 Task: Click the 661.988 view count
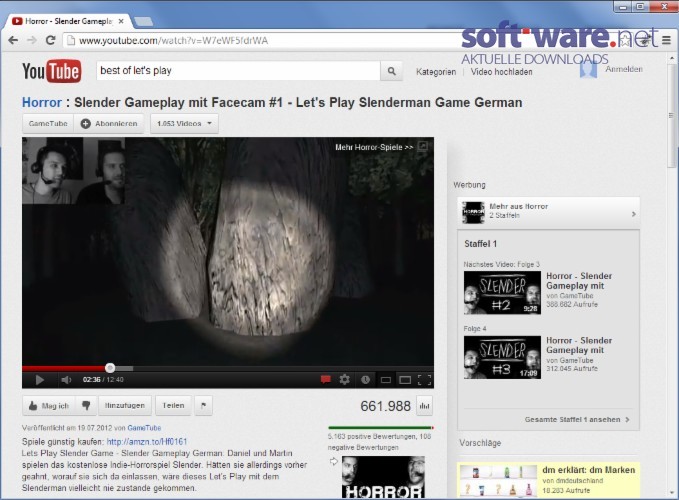385,406
